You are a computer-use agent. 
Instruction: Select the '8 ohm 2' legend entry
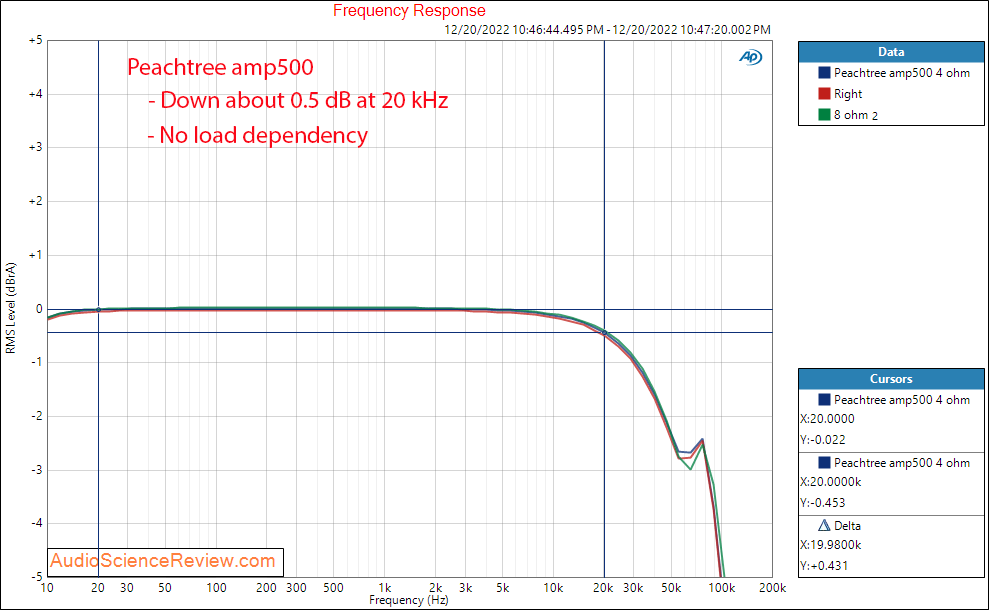coord(855,115)
